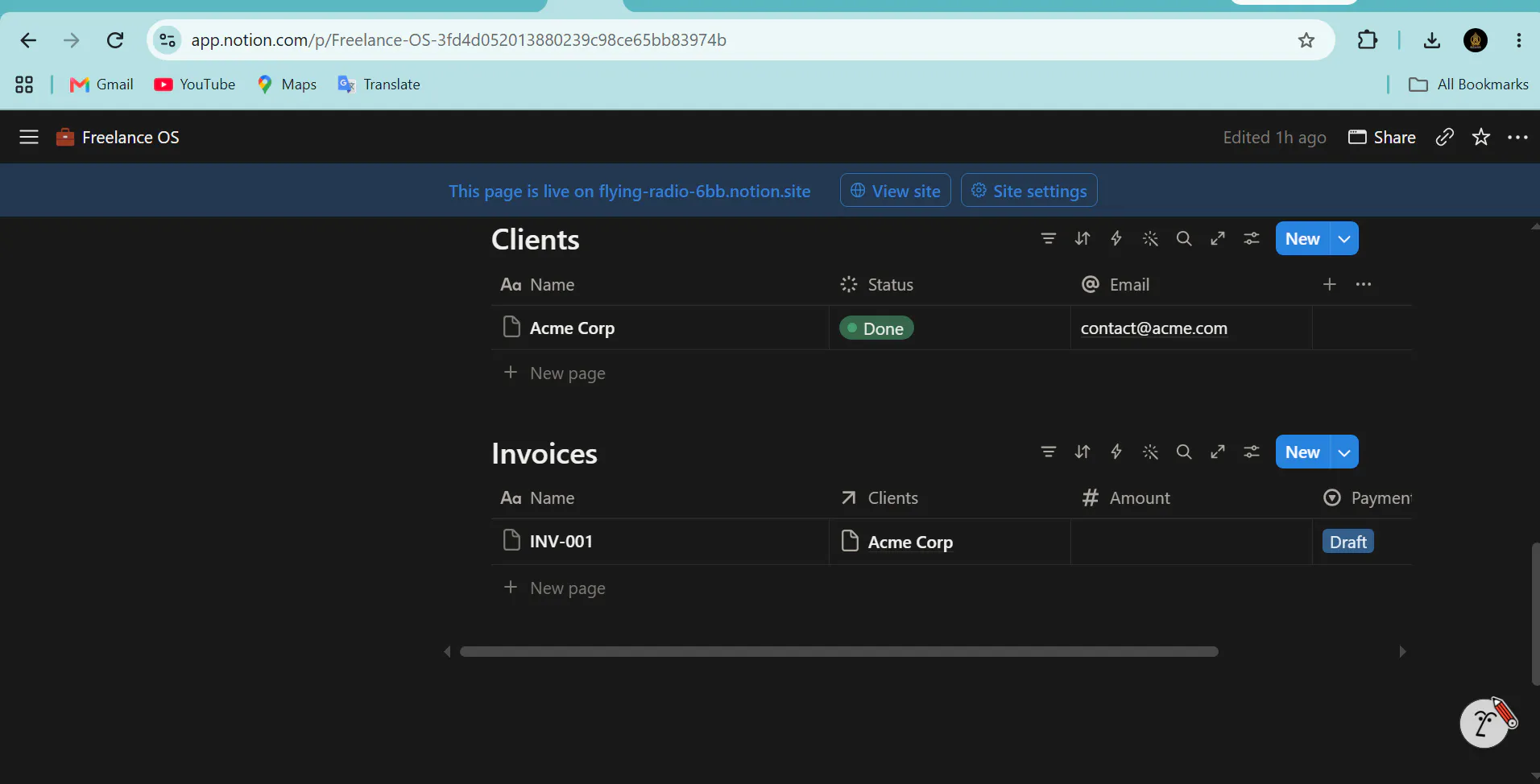Click the View site button
The height and width of the screenshot is (784, 1540).
(896, 191)
